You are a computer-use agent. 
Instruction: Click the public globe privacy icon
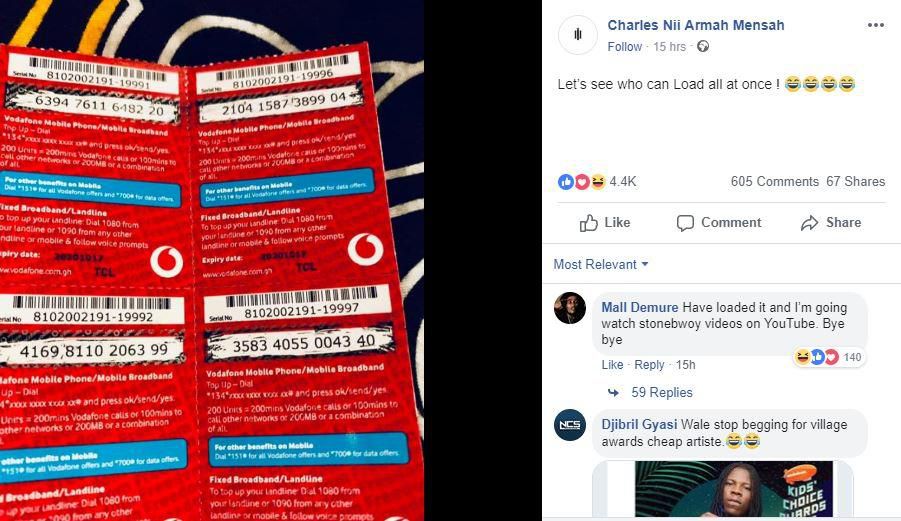pos(703,47)
